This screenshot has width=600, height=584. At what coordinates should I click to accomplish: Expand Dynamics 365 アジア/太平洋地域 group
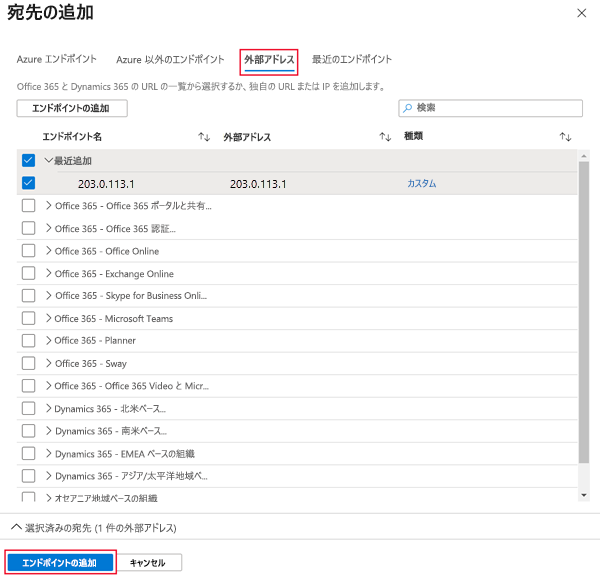coord(49,476)
